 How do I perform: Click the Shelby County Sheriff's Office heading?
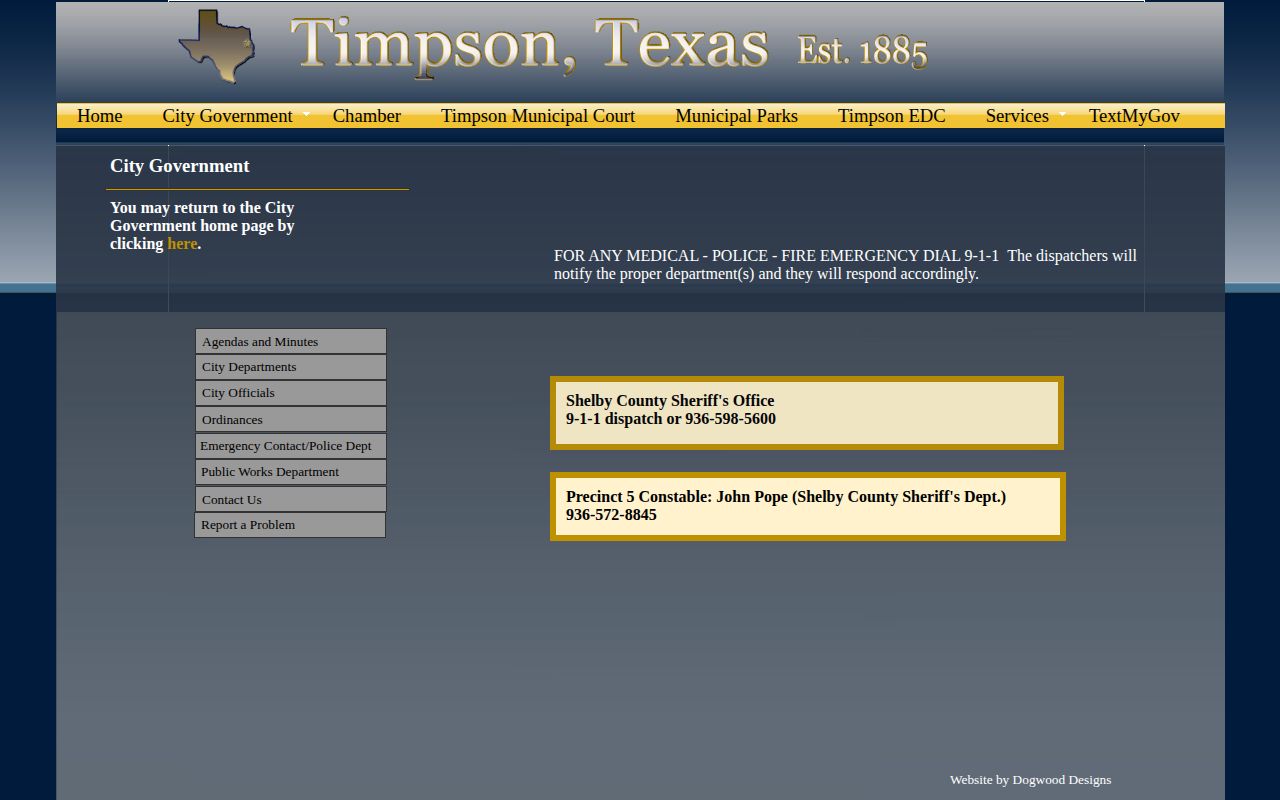[x=670, y=401]
